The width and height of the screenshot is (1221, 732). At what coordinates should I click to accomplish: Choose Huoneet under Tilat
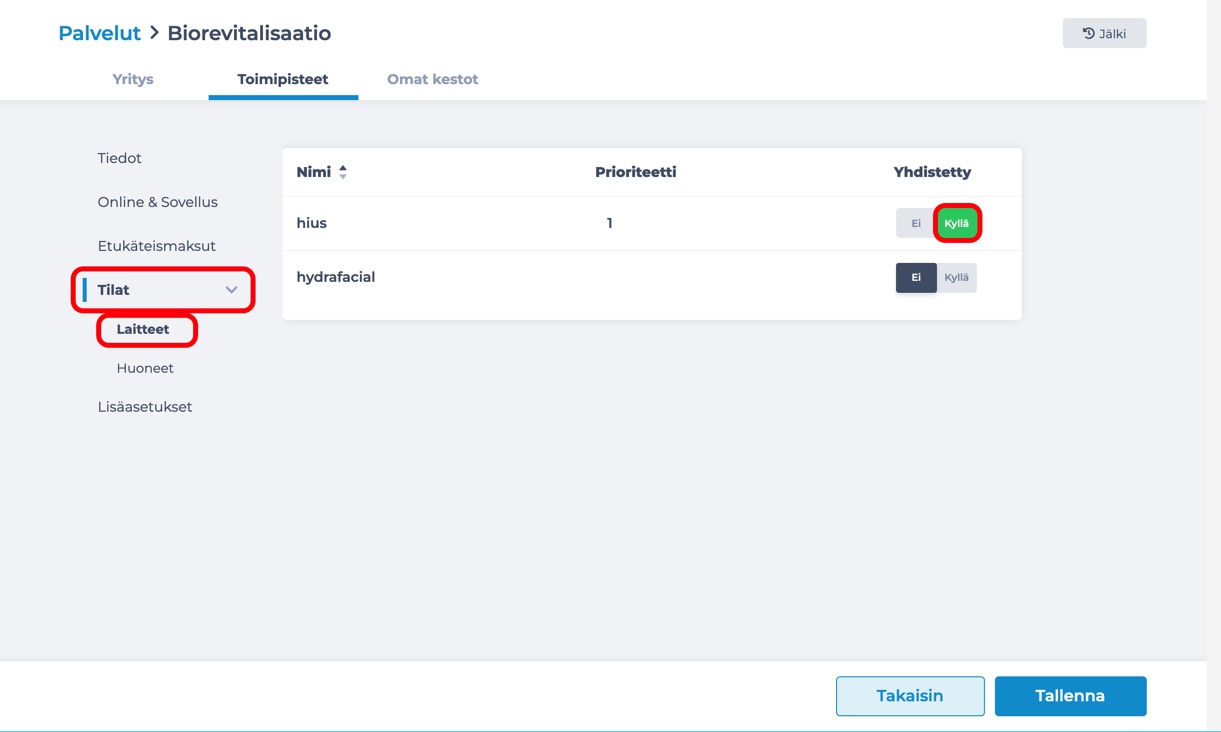pos(145,368)
